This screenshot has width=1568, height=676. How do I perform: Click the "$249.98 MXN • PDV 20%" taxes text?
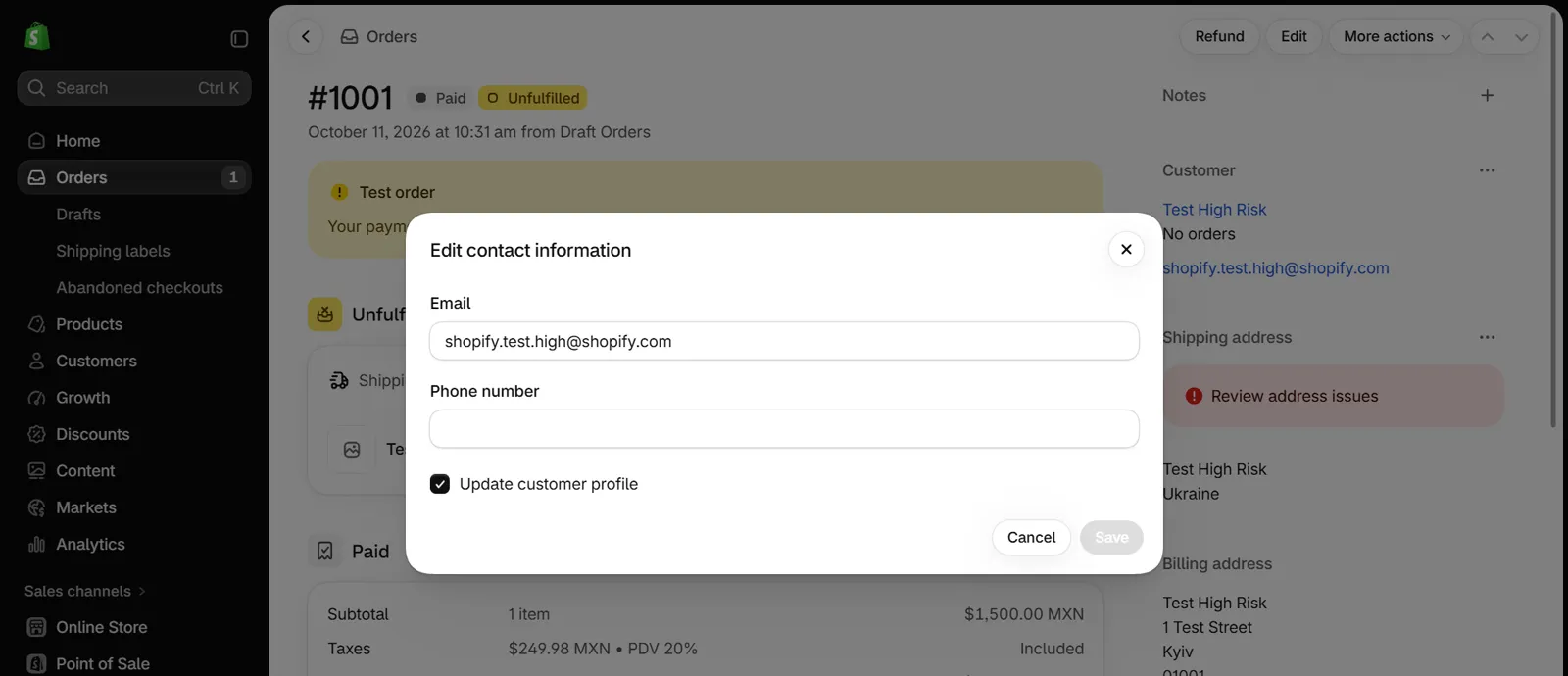click(603, 649)
